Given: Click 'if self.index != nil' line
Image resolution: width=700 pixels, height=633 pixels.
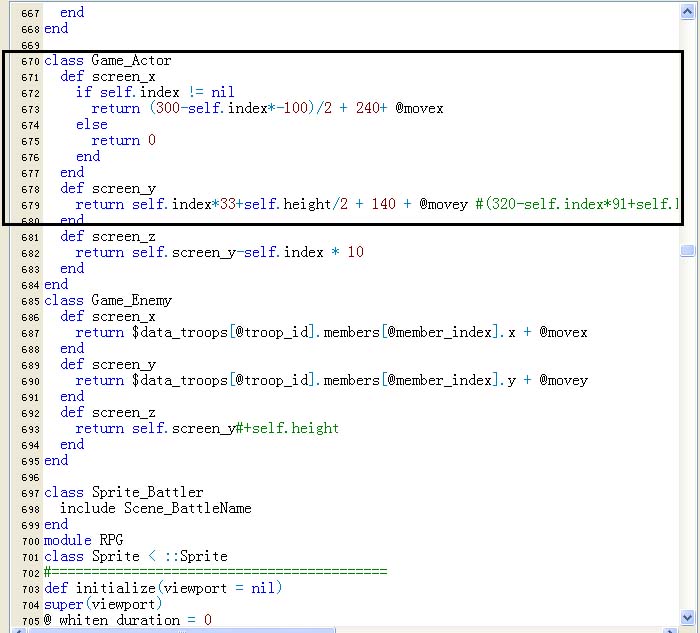Looking at the screenshot, I should click(x=155, y=92).
